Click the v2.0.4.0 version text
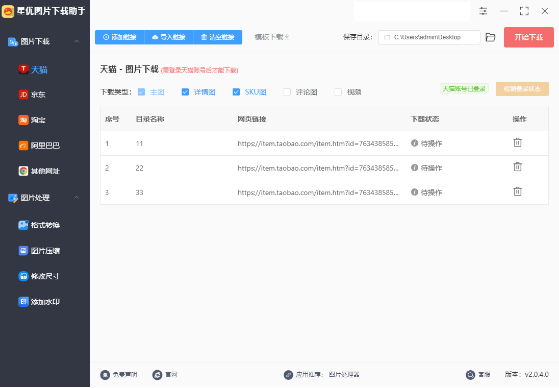Image resolution: width=559 pixels, height=388 pixels. coord(537,375)
